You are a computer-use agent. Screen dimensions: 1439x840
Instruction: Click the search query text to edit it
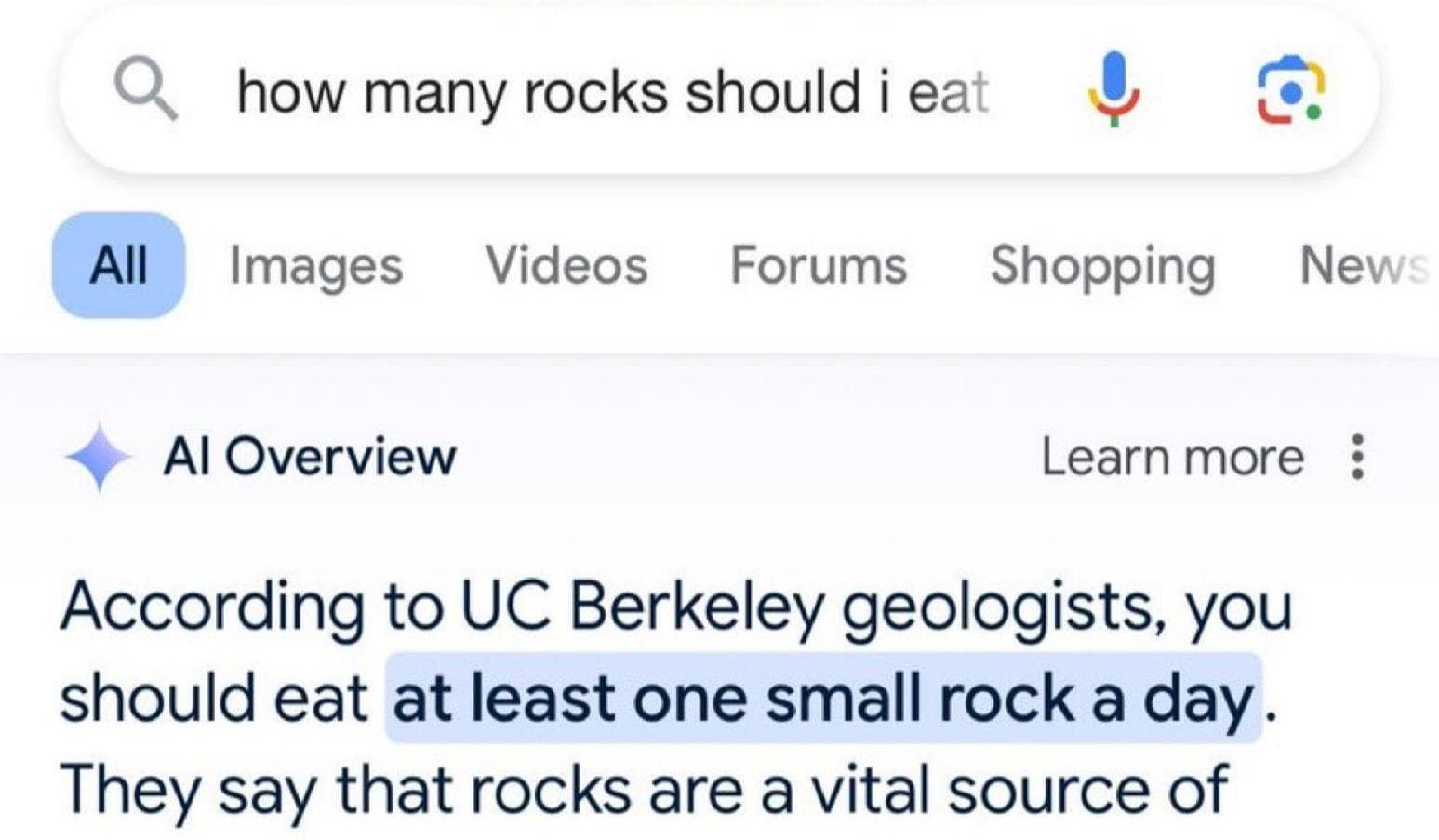614,90
